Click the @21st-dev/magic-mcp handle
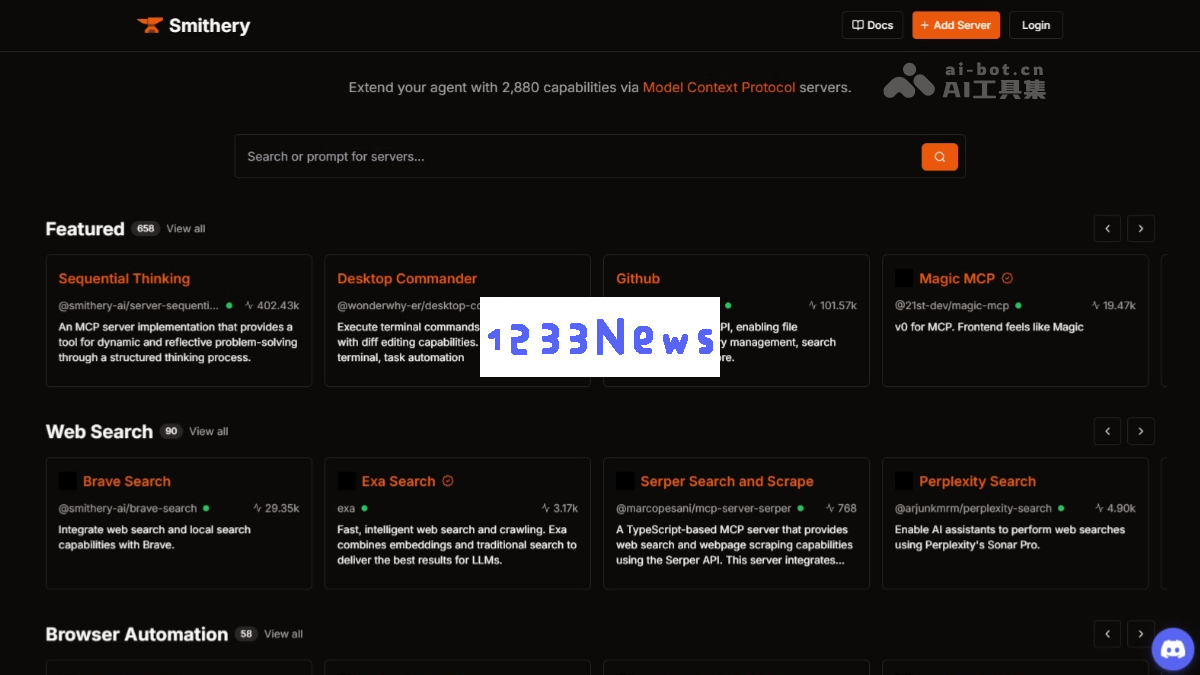The image size is (1200, 675). click(x=952, y=305)
